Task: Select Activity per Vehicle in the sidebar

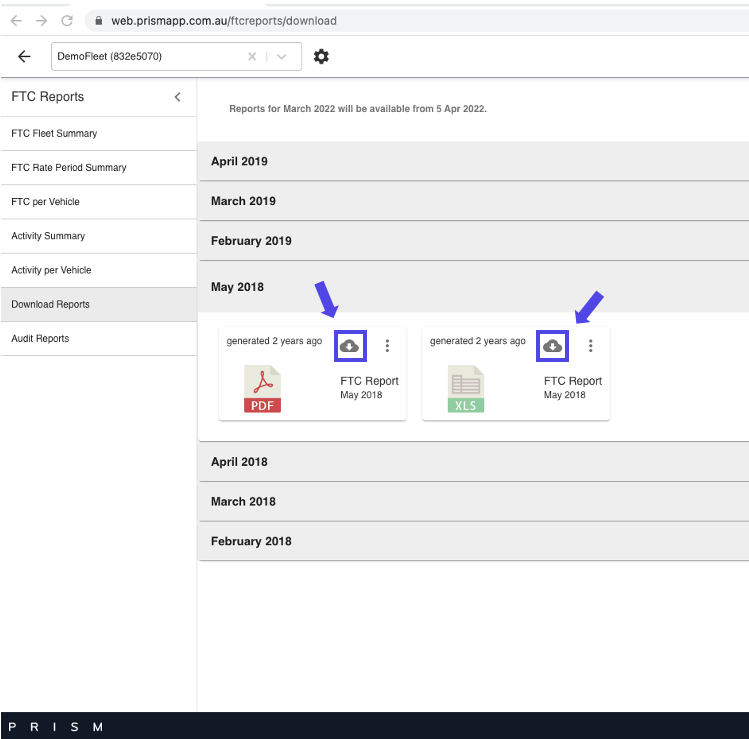Action: [51, 270]
